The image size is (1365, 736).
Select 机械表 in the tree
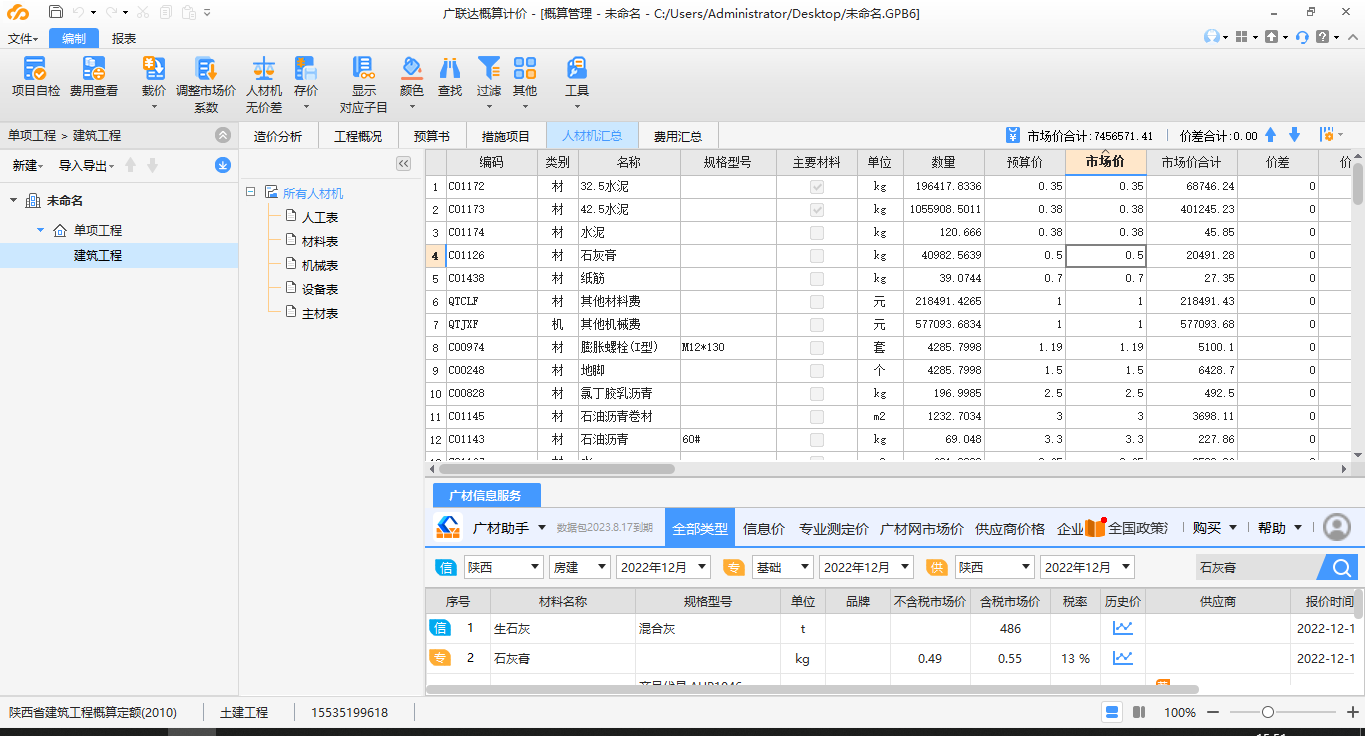pos(320,265)
